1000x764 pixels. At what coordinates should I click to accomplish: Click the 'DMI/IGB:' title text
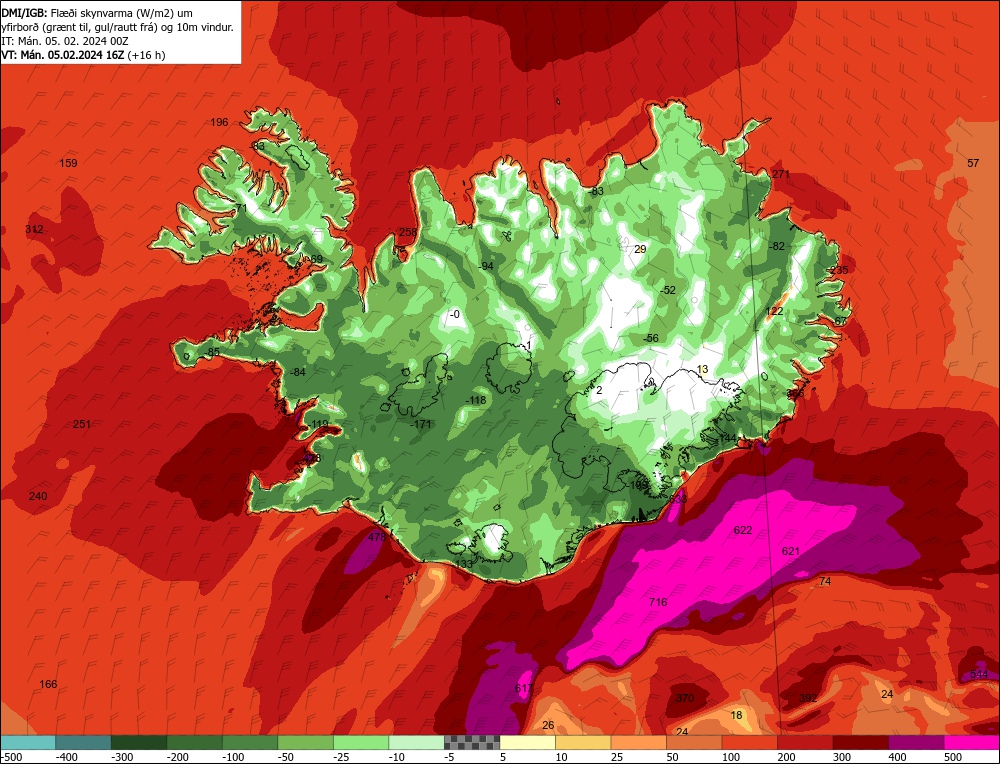pos(24,12)
